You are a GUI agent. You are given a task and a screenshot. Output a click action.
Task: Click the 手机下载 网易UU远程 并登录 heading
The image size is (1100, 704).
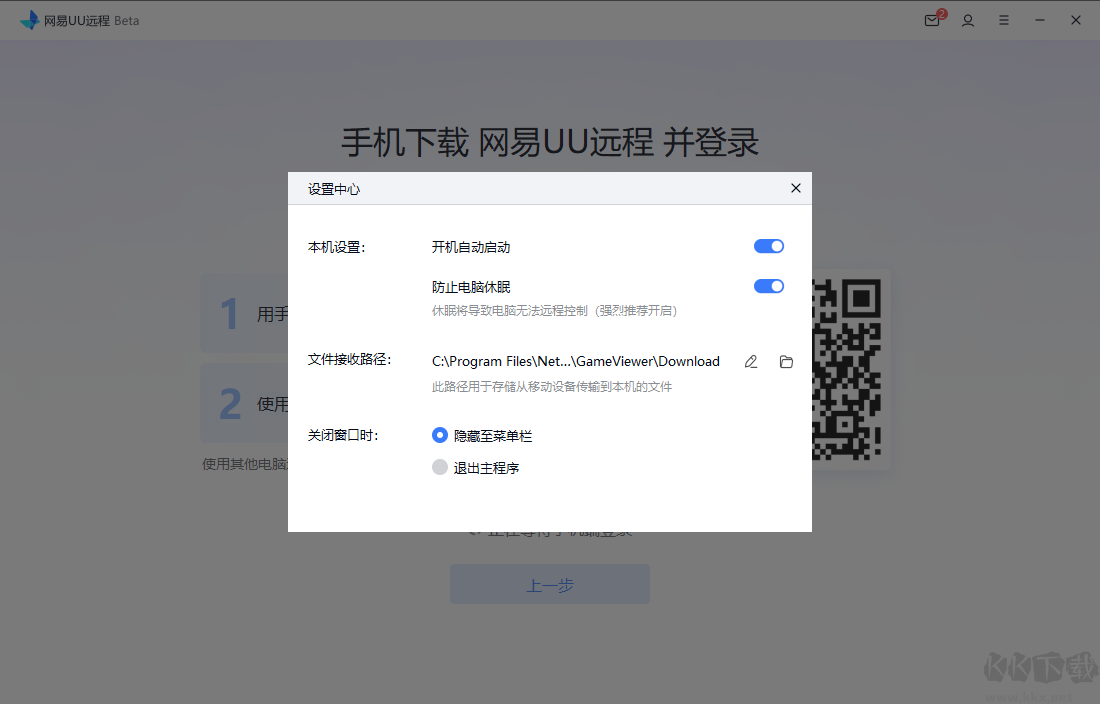click(x=550, y=142)
